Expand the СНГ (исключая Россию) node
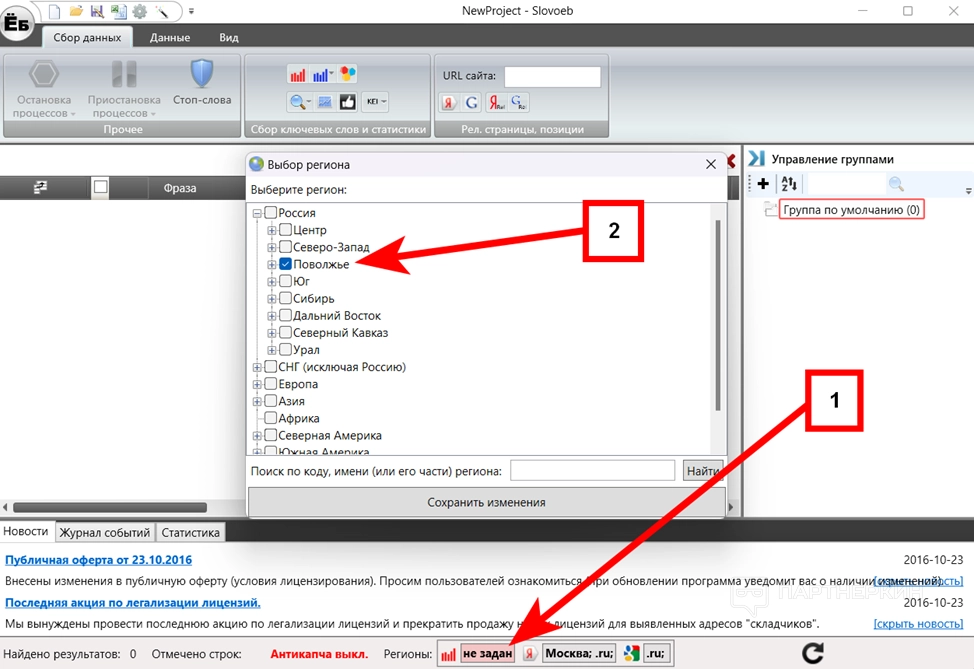This screenshot has height=669, width=974. coord(257,367)
